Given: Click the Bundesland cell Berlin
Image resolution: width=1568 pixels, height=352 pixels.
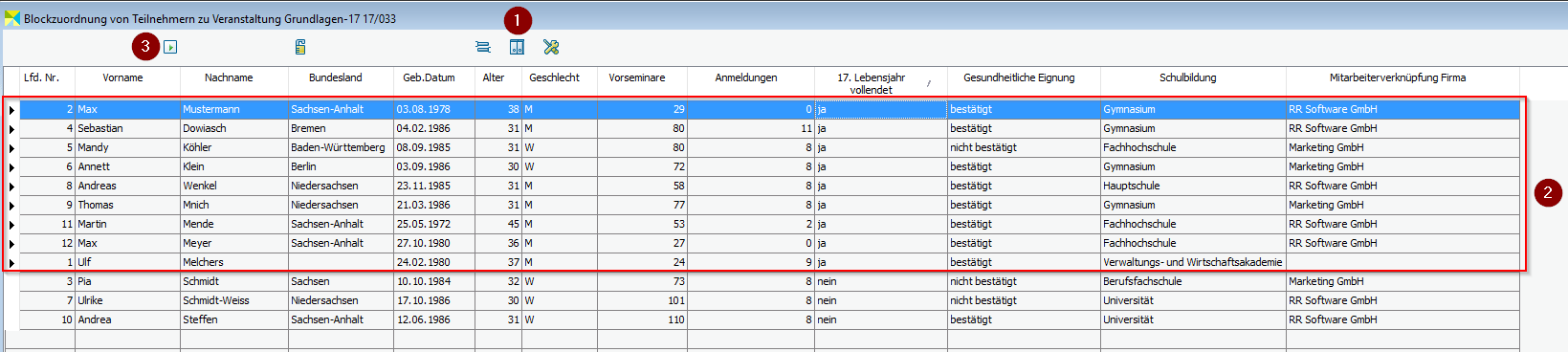Looking at the screenshot, I should pyautogui.click(x=341, y=166).
